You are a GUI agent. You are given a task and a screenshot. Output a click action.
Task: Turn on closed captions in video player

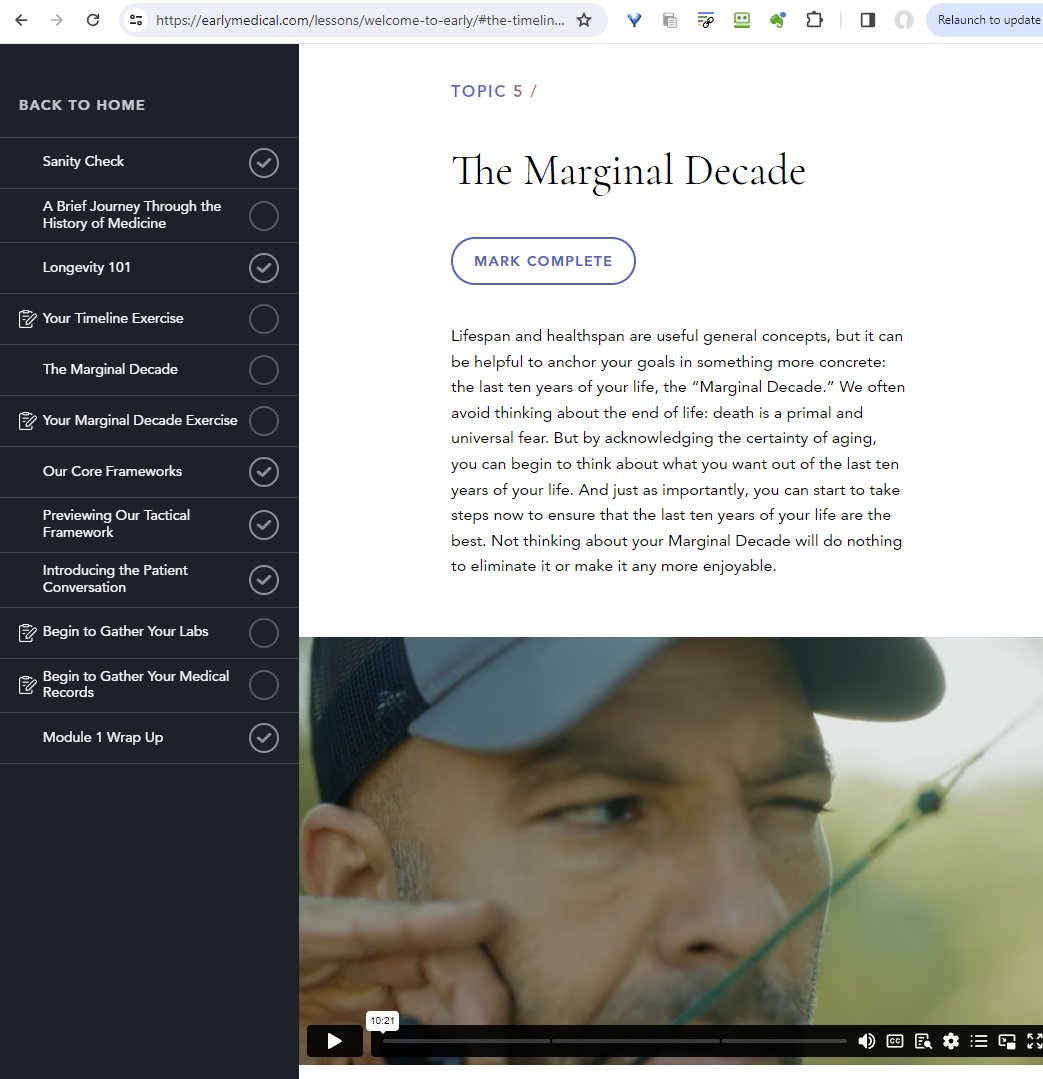tap(895, 1041)
